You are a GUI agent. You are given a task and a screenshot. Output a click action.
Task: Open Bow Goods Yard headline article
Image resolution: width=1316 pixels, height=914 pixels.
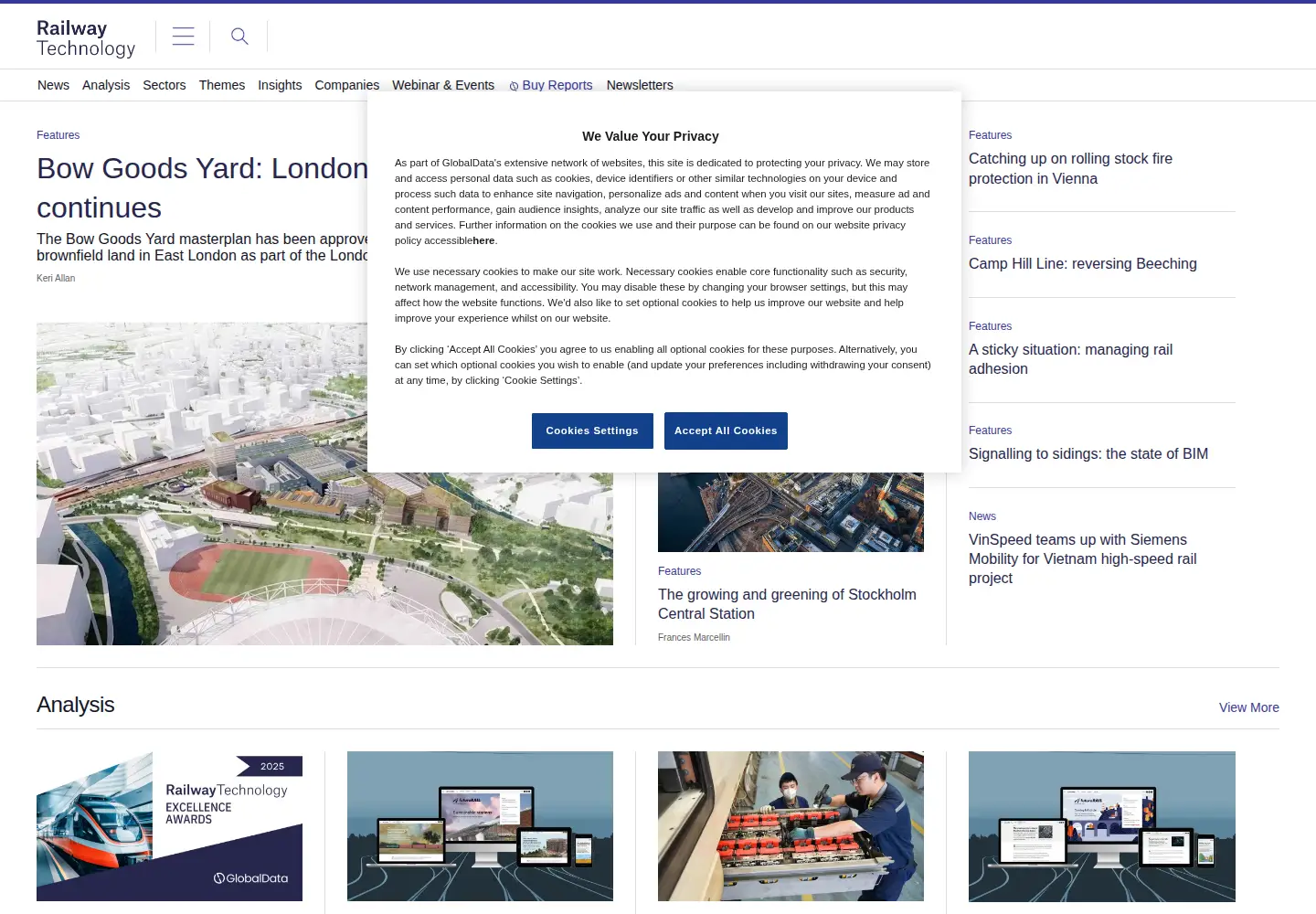[202, 188]
